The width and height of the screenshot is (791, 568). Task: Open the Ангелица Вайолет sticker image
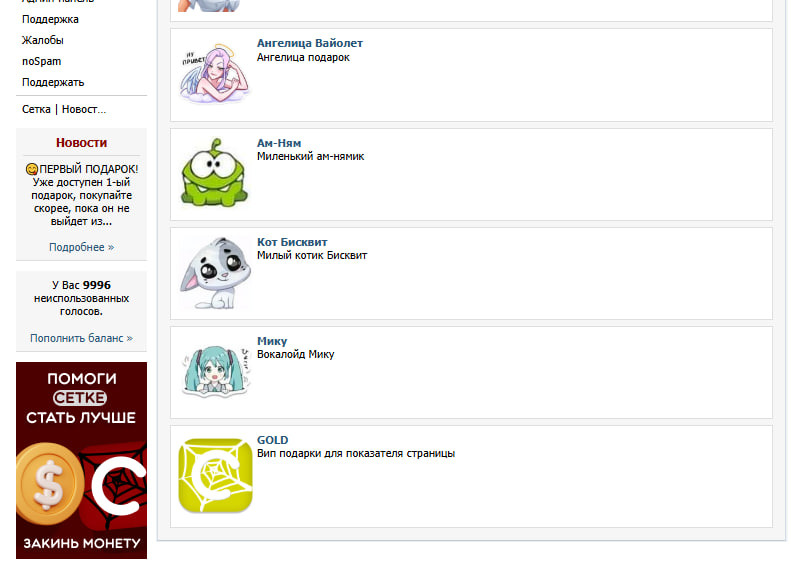215,74
